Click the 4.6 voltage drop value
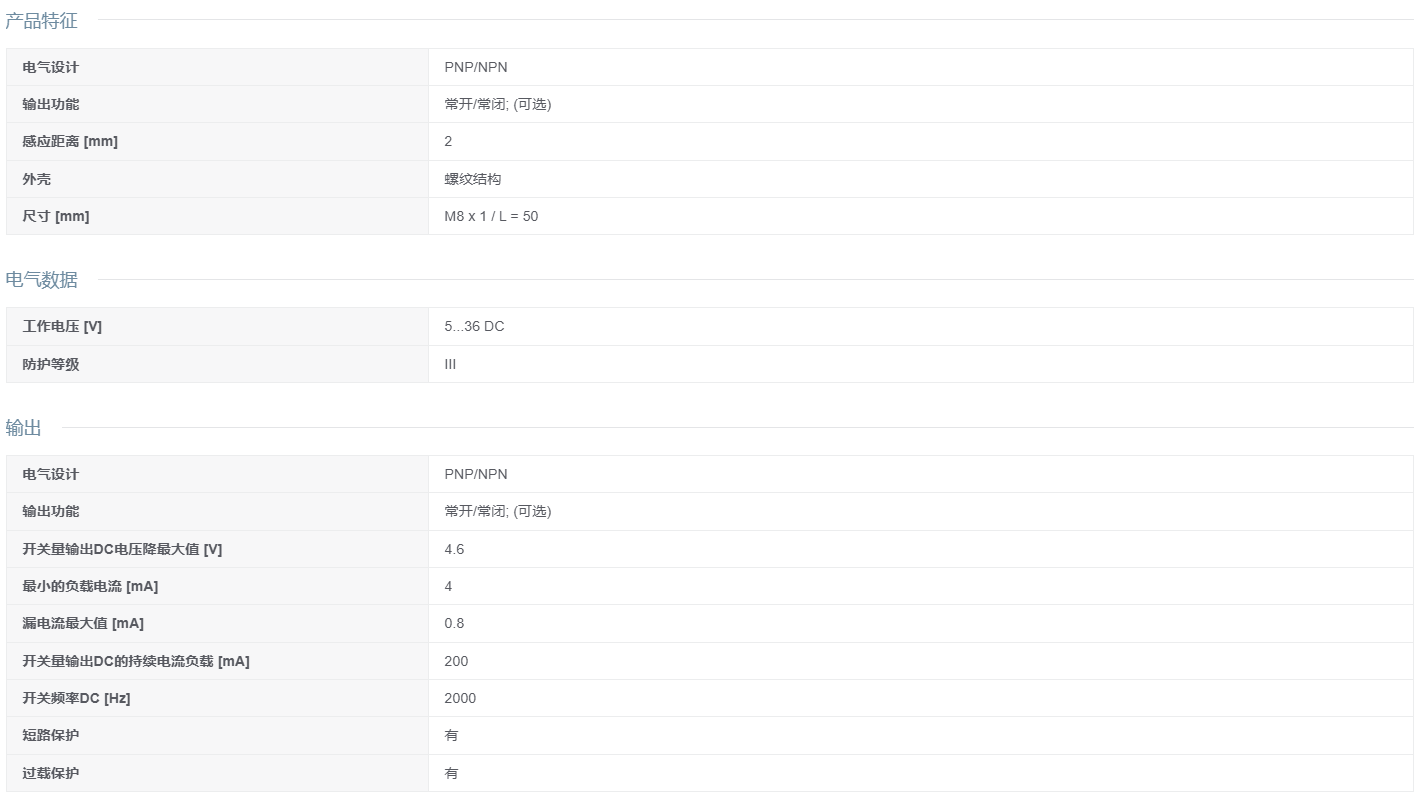Screen dimensions: 1422x810 pos(454,549)
